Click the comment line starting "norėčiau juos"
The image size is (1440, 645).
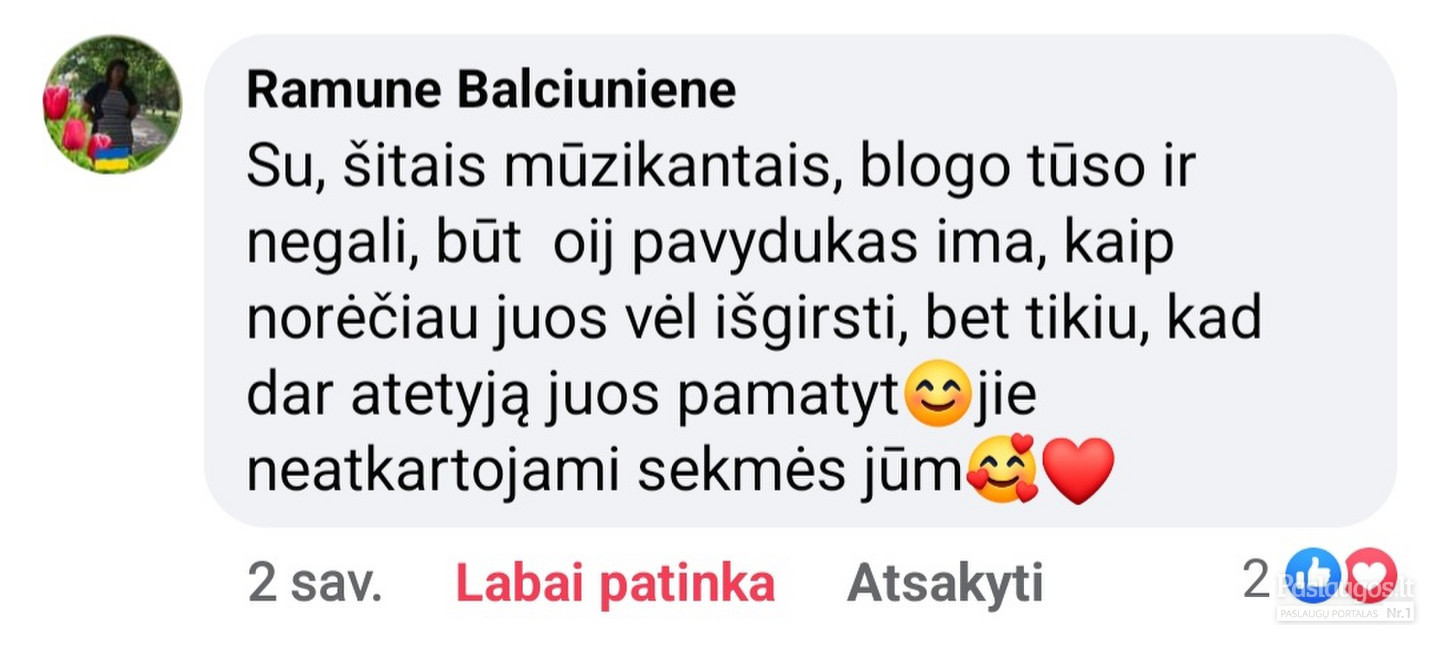coord(753,320)
